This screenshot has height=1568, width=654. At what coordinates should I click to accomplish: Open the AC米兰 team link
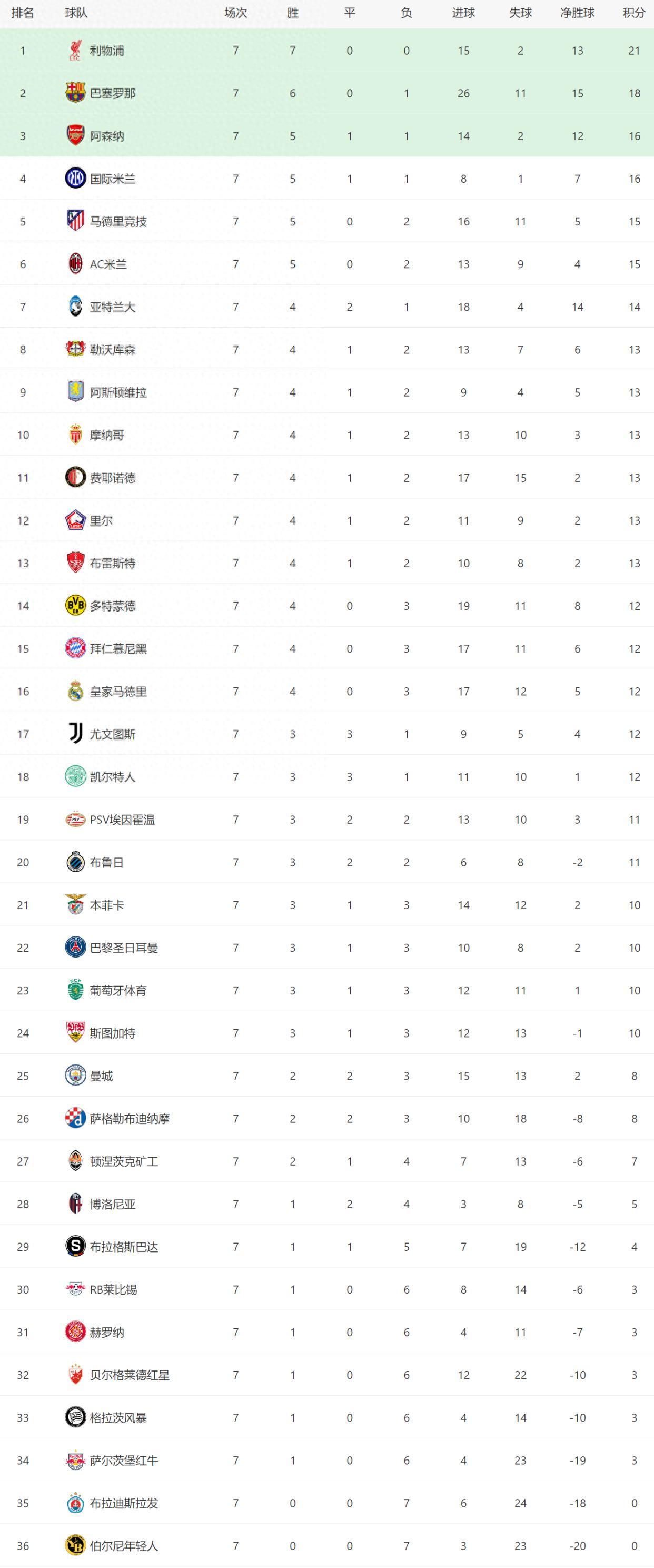pos(108,264)
